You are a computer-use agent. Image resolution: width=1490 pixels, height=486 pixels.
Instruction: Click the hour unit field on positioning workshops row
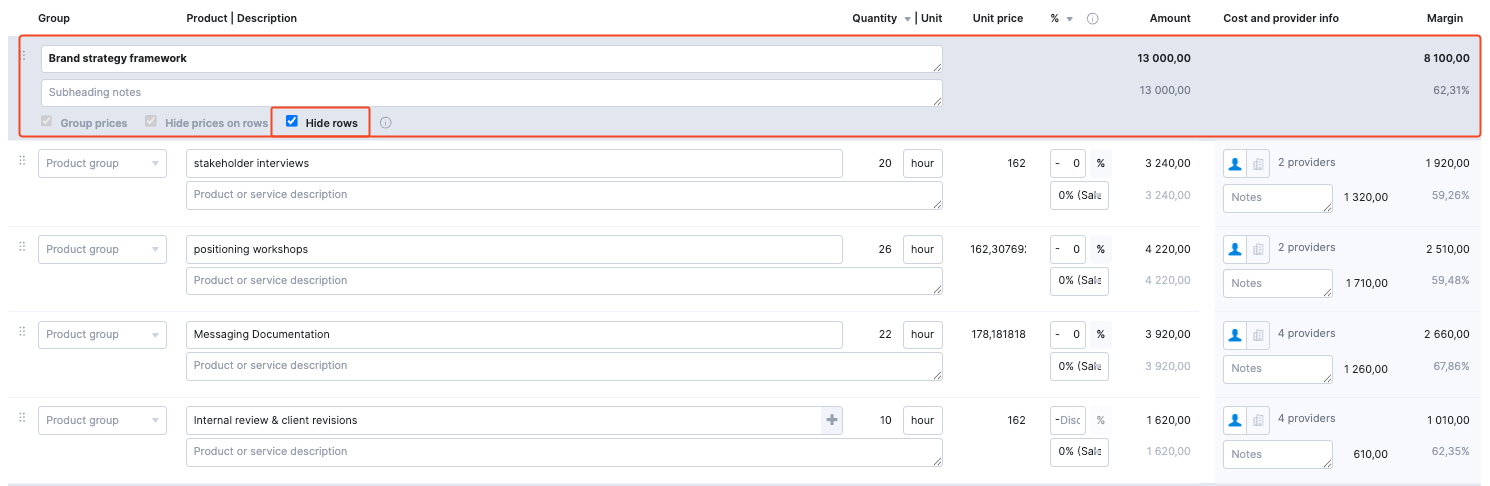(922, 250)
